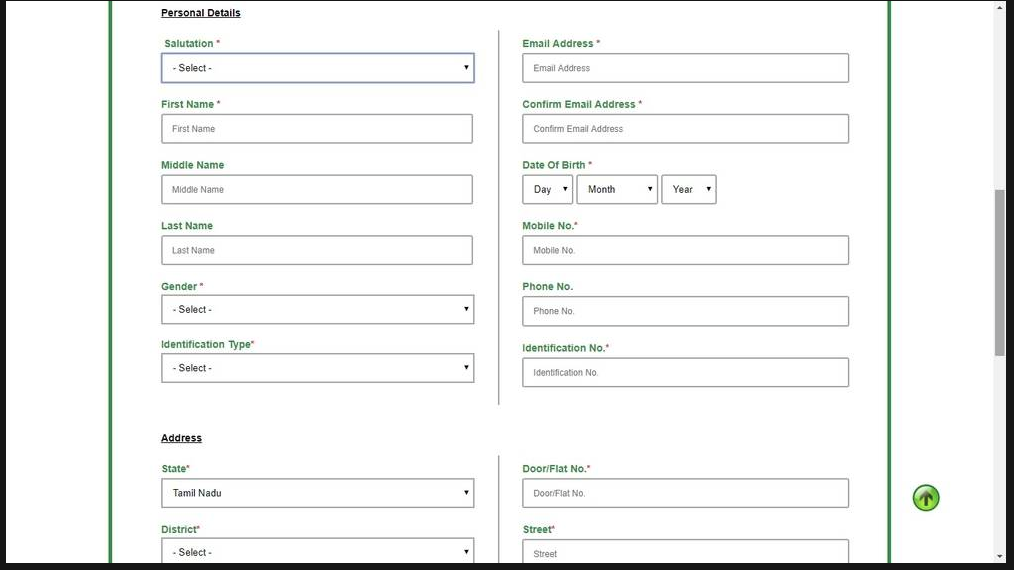Select the Identification No. text field
The image size is (1014, 570).
(x=685, y=373)
